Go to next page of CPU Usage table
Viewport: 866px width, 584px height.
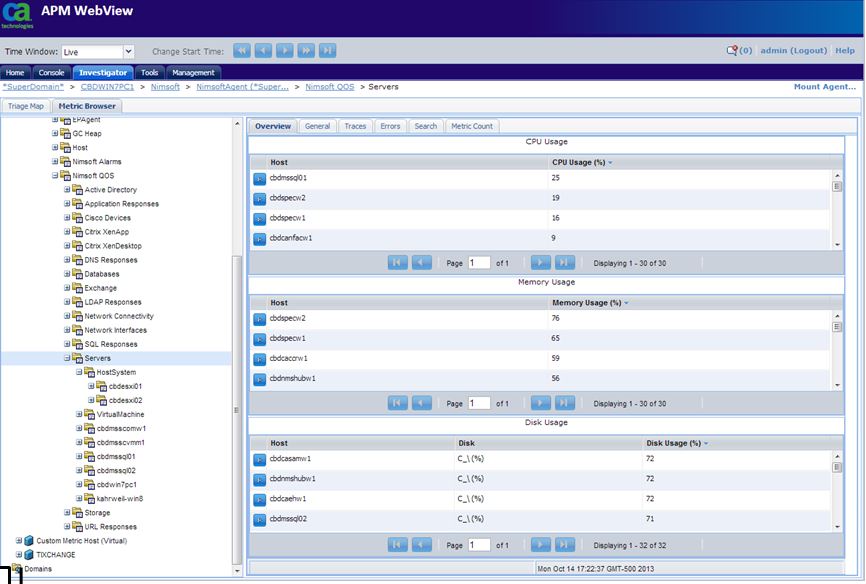coord(541,262)
